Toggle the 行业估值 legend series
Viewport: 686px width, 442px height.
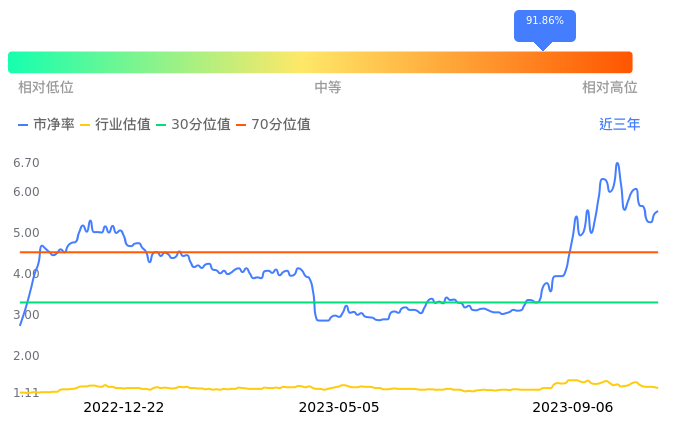coord(115,125)
